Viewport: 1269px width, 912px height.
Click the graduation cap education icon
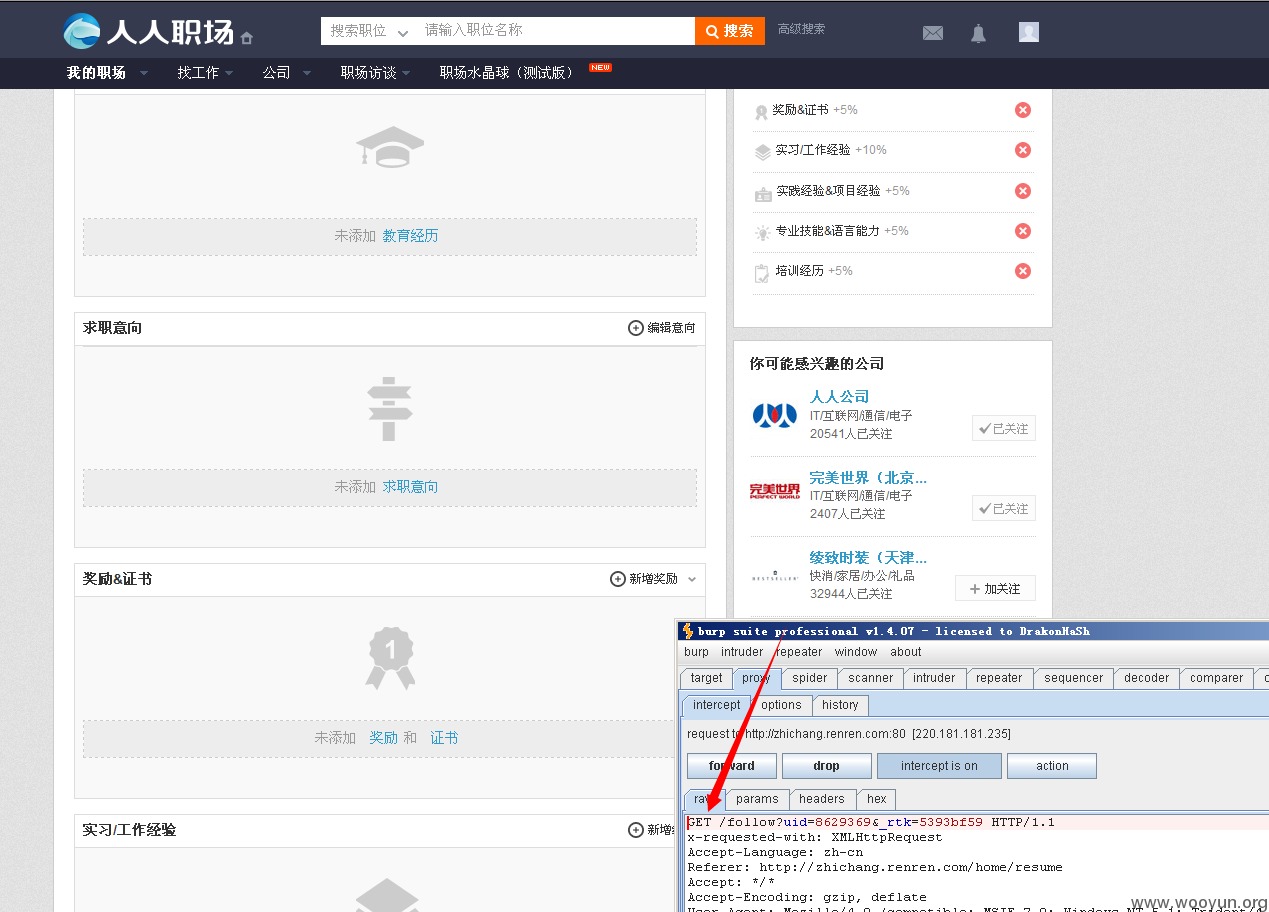(390, 146)
